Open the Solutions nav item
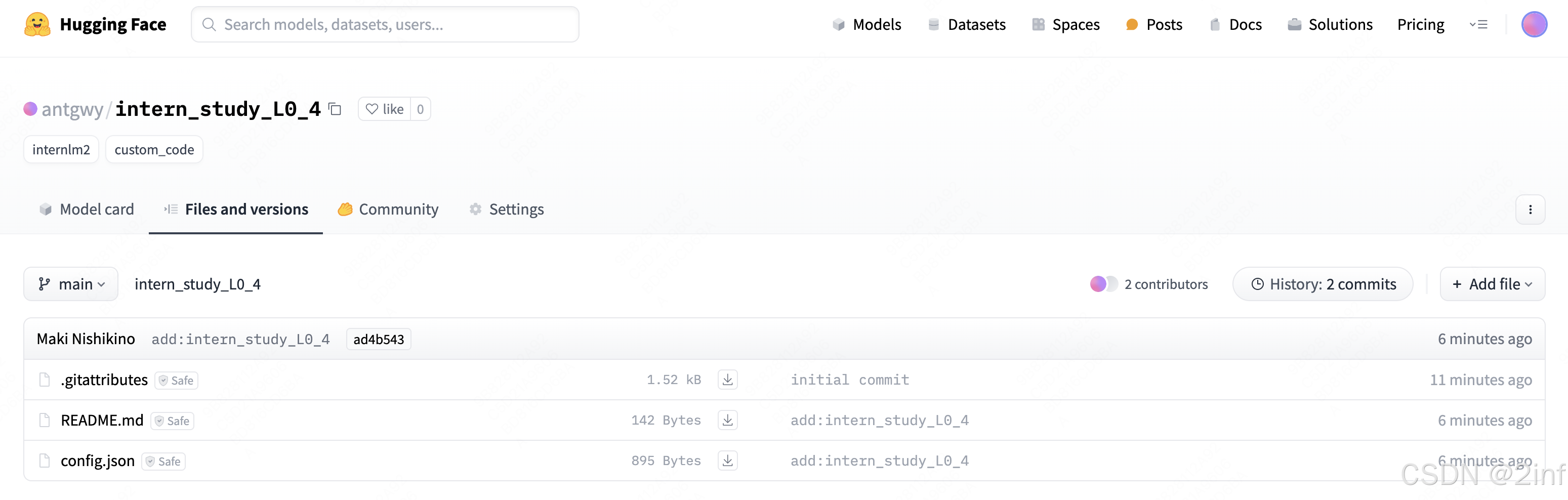 coord(1330,24)
